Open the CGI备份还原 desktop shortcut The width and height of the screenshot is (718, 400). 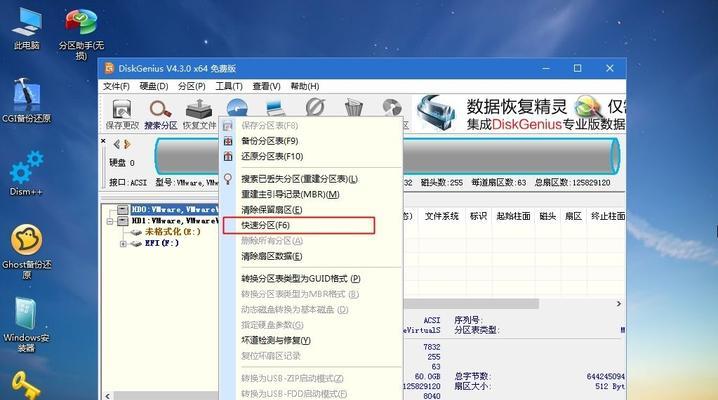[27, 101]
